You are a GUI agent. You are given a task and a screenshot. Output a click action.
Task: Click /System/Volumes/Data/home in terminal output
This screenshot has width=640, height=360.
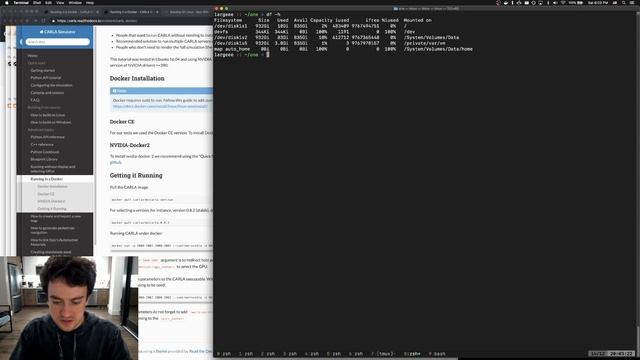click(438, 49)
